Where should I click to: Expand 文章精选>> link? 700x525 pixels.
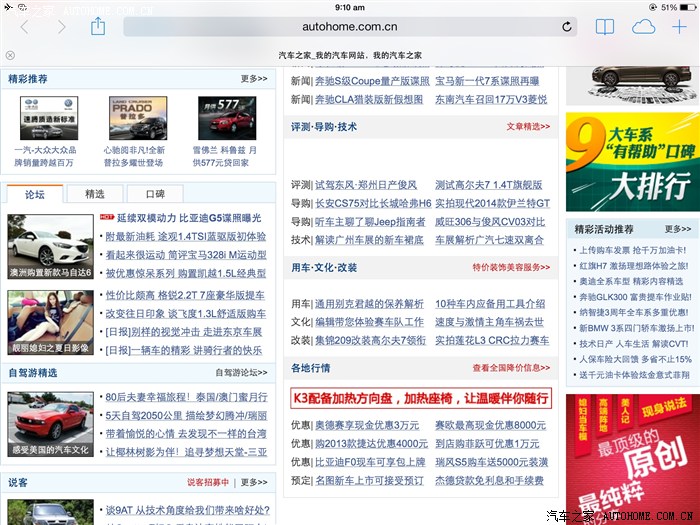[528, 127]
